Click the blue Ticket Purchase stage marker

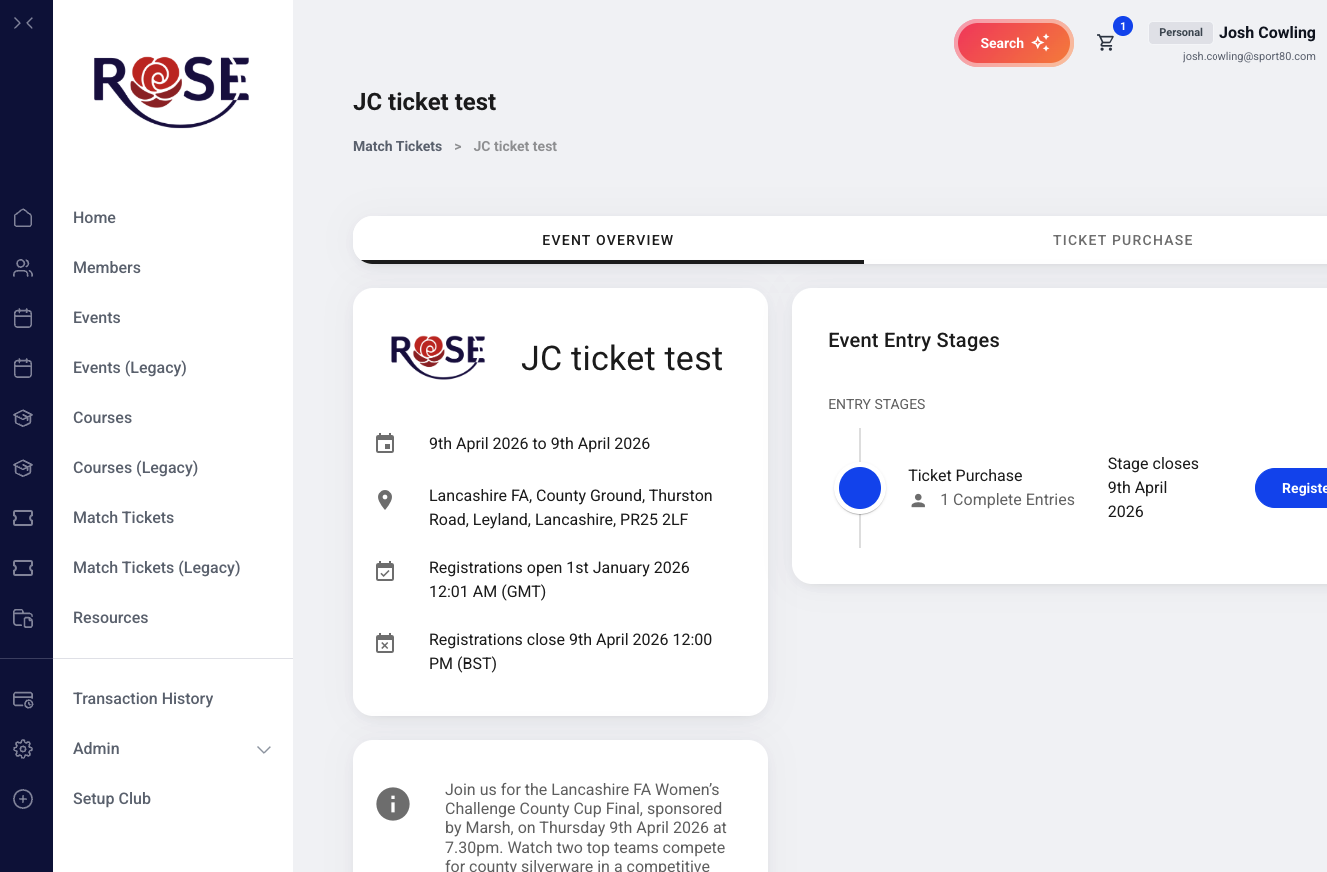click(x=859, y=488)
